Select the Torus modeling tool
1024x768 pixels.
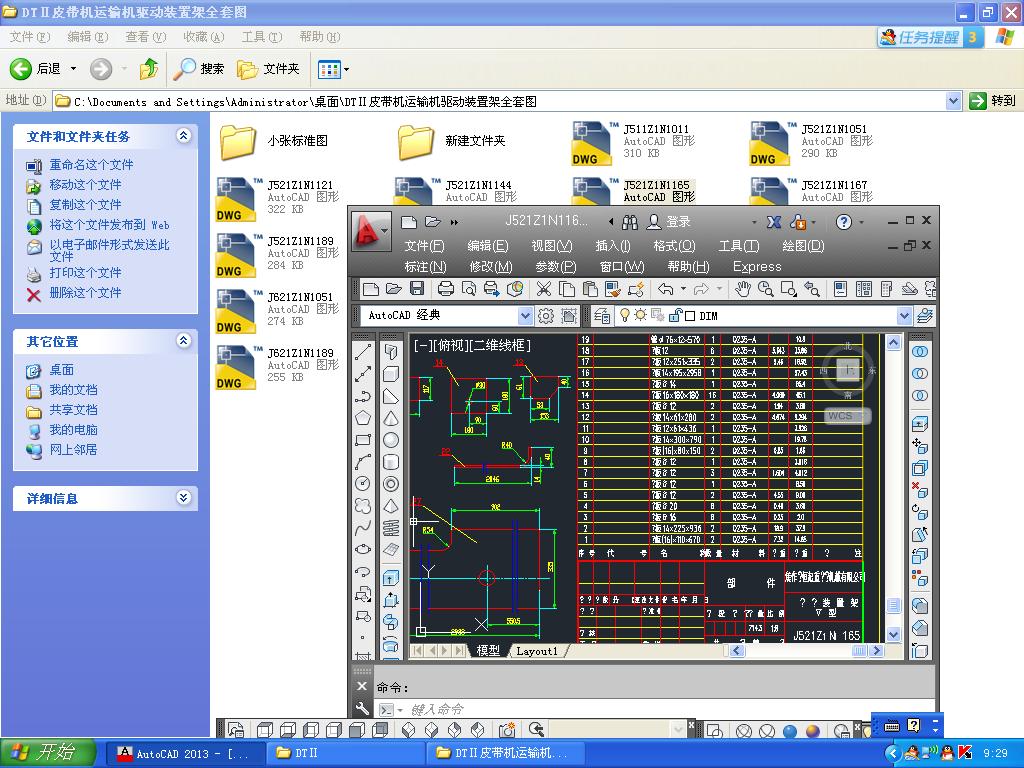point(391,484)
